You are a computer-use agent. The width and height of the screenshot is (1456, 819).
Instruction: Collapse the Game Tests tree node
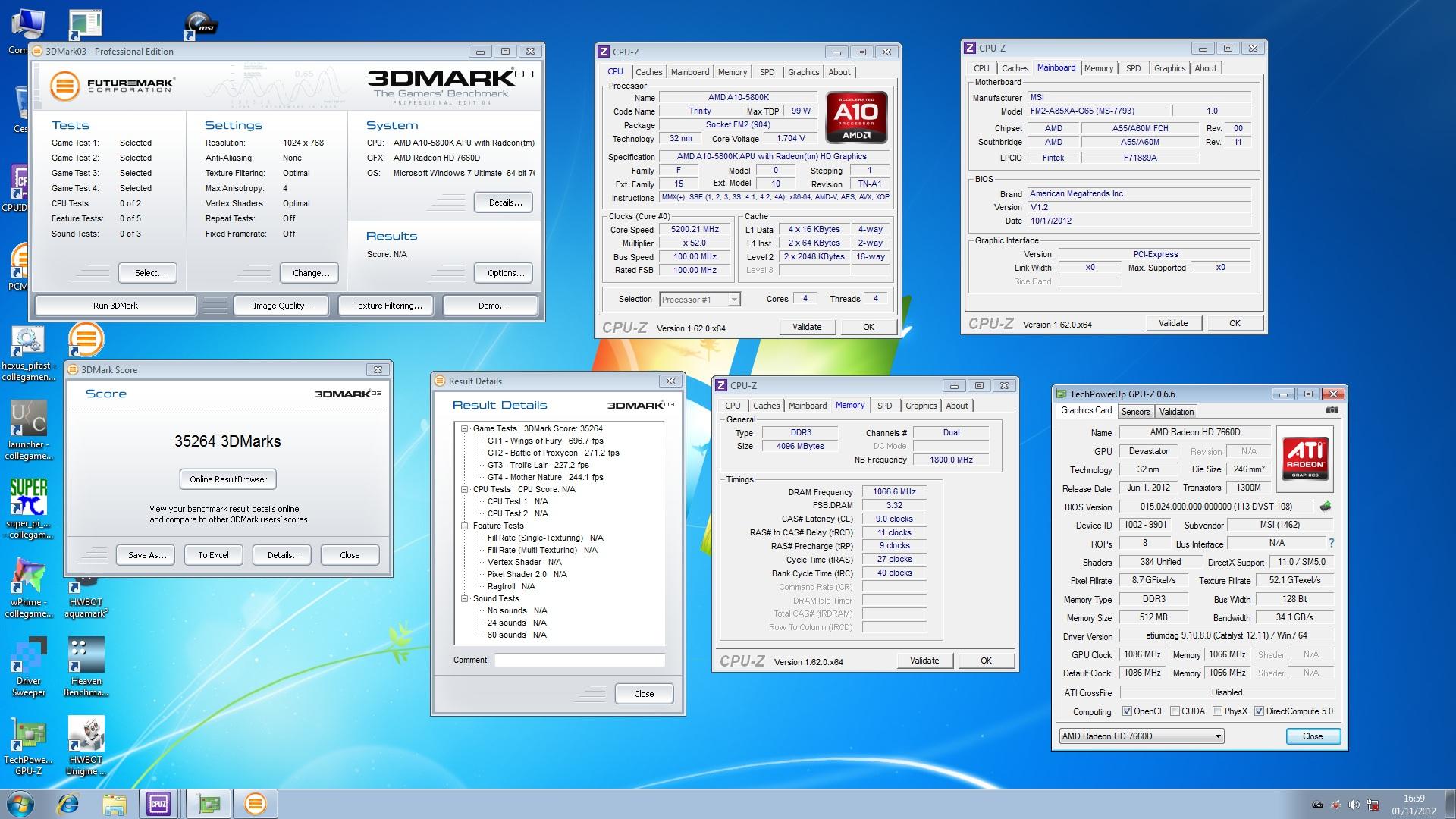point(465,429)
